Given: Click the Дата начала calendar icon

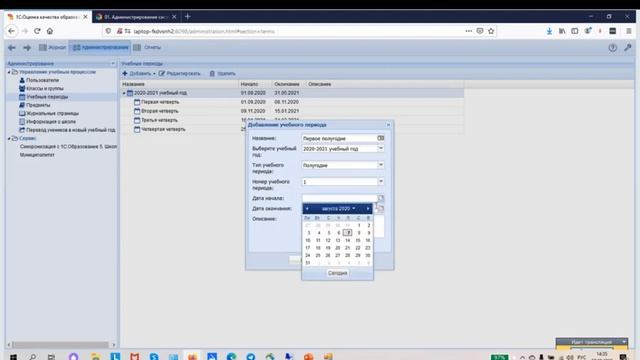Looking at the screenshot, I should point(380,198).
